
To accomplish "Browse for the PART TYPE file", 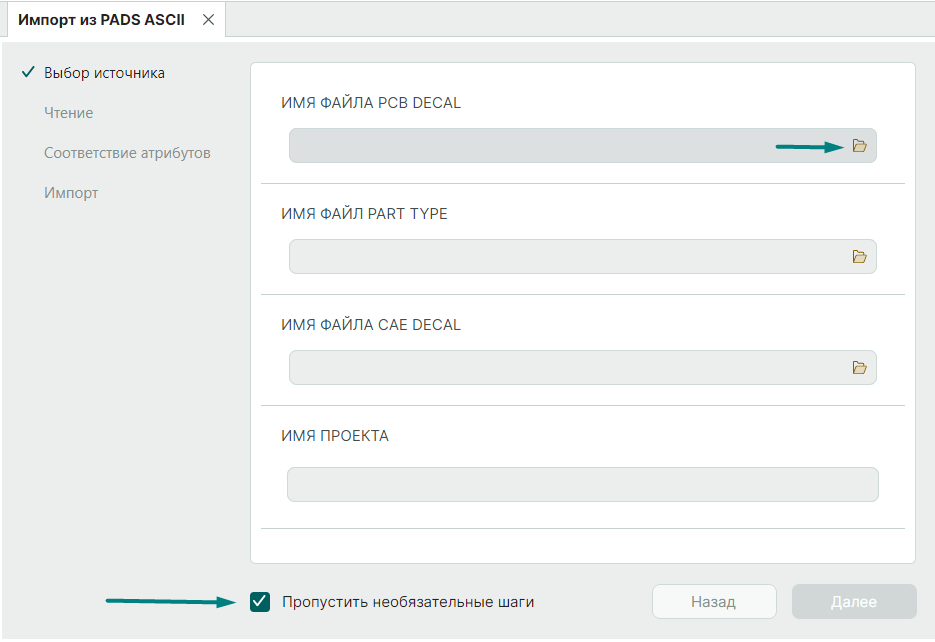I will coord(859,257).
